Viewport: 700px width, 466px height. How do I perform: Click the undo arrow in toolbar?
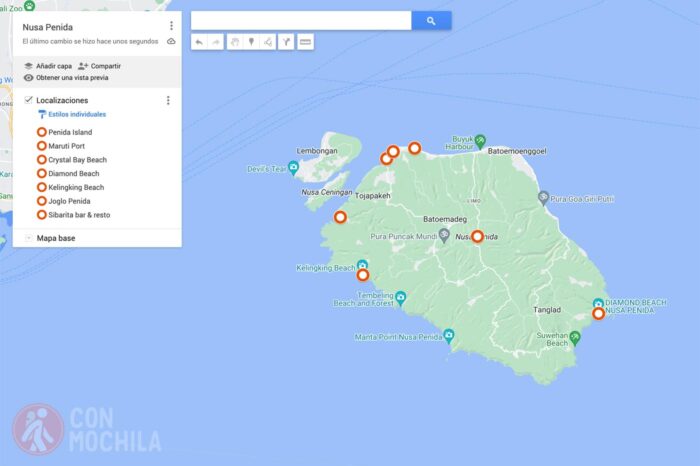pos(199,42)
